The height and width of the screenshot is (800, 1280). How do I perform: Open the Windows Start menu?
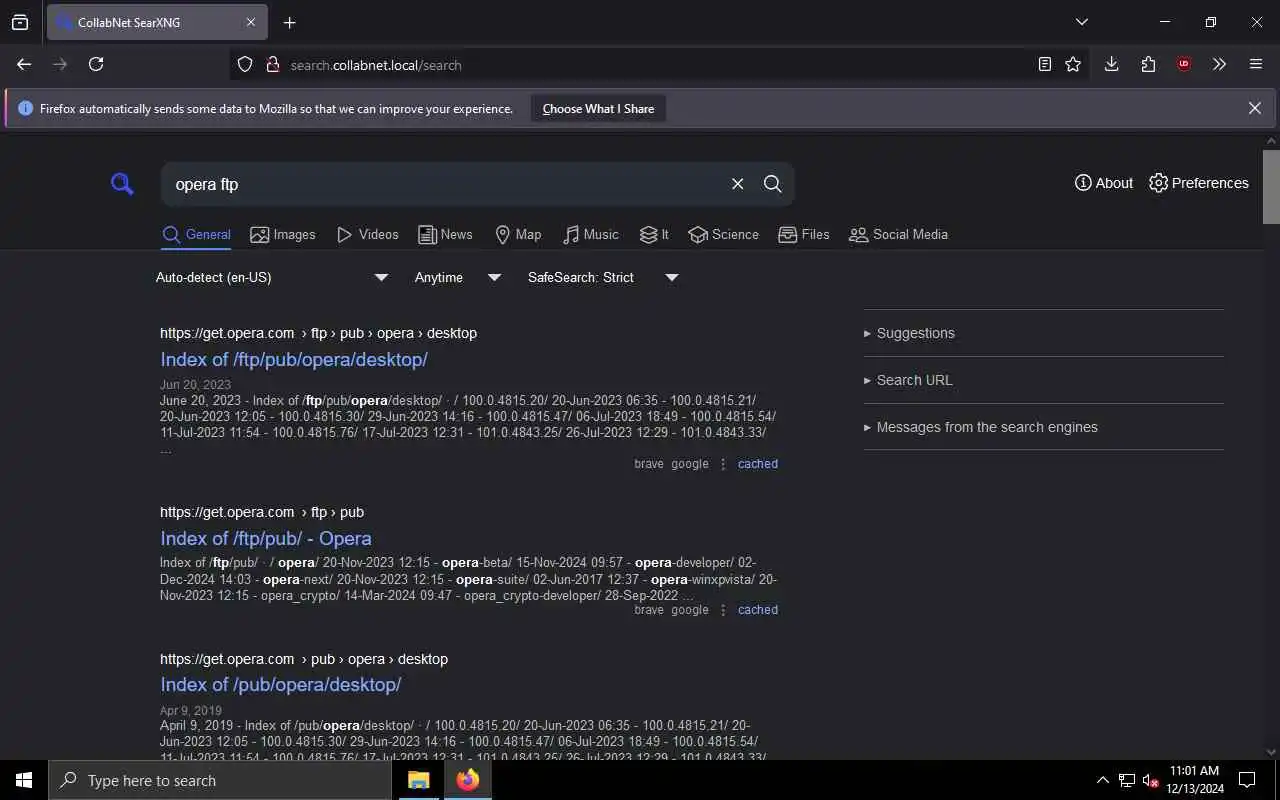[24, 780]
